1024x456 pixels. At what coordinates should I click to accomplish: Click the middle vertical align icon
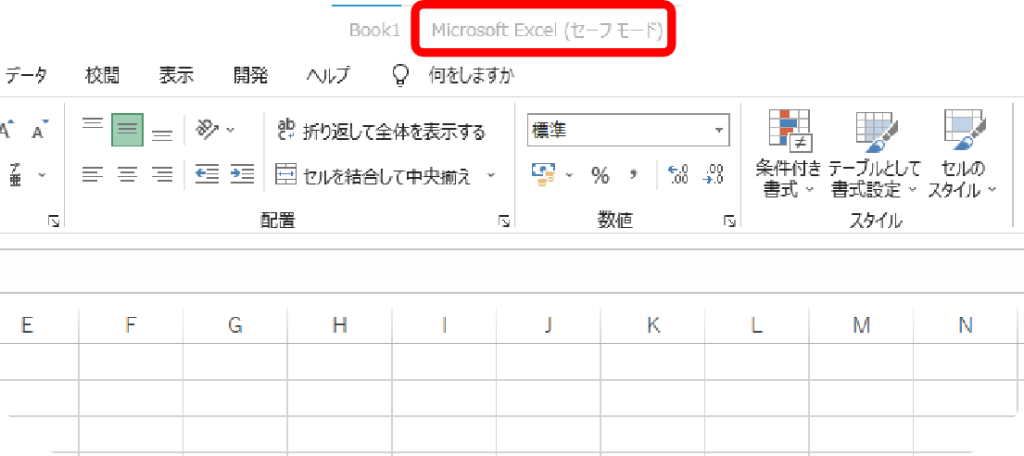point(127,130)
